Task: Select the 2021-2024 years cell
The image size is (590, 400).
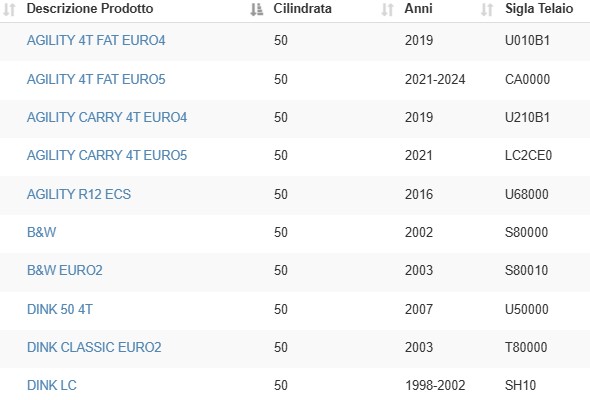Action: click(x=435, y=79)
